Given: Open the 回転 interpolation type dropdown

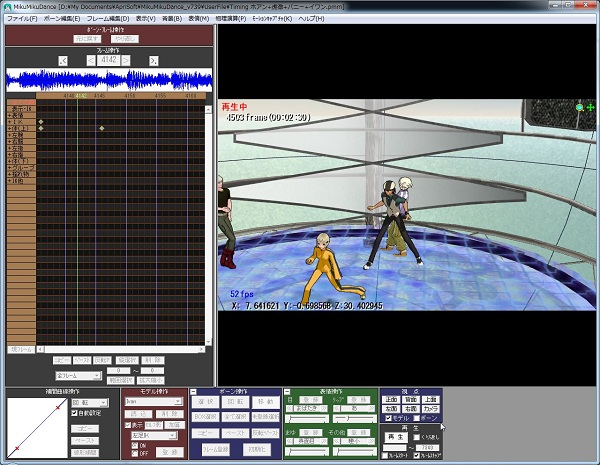Looking at the screenshot, I should point(90,403).
